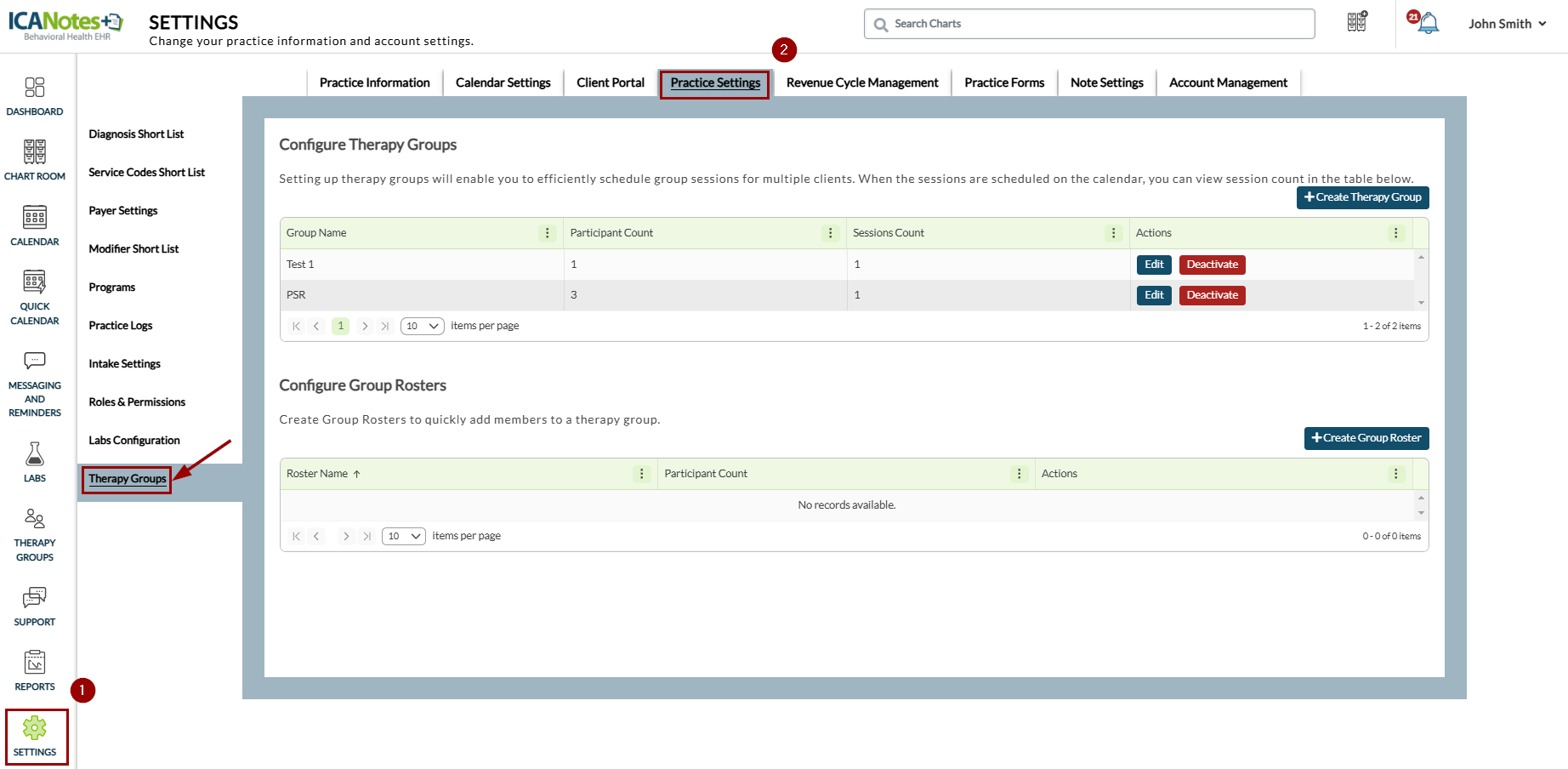Switch to the Note Settings tab
This screenshot has height=769, width=1568.
[x=1106, y=83]
